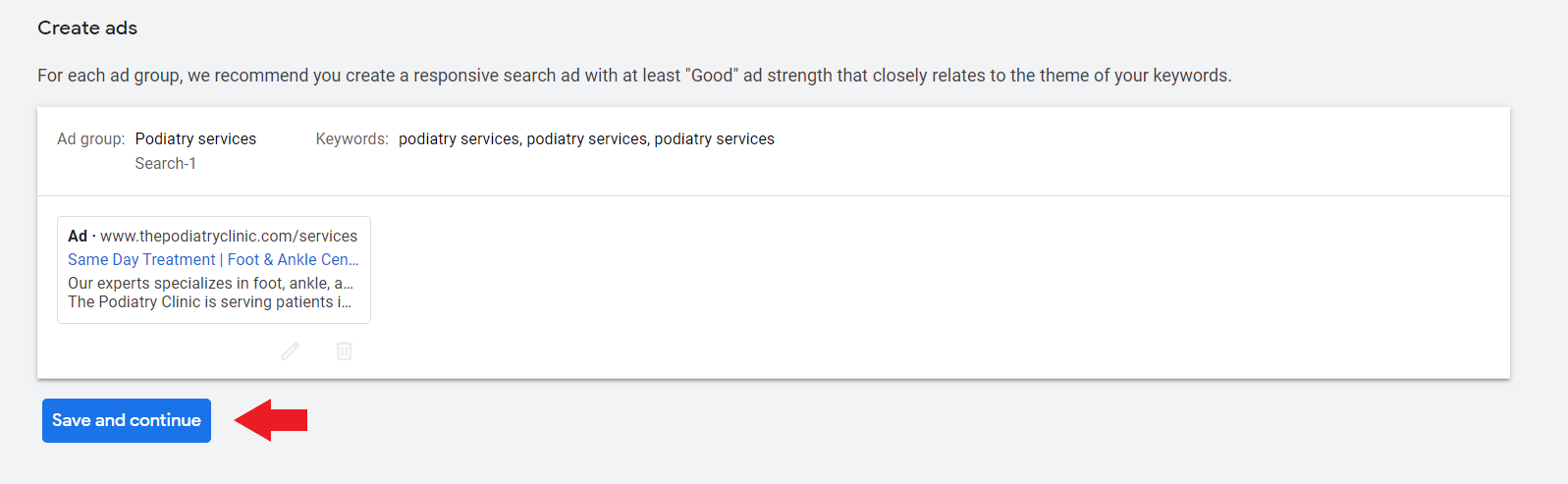Click the responsive search ad recommendation text
The image size is (1568, 484).
[634, 76]
